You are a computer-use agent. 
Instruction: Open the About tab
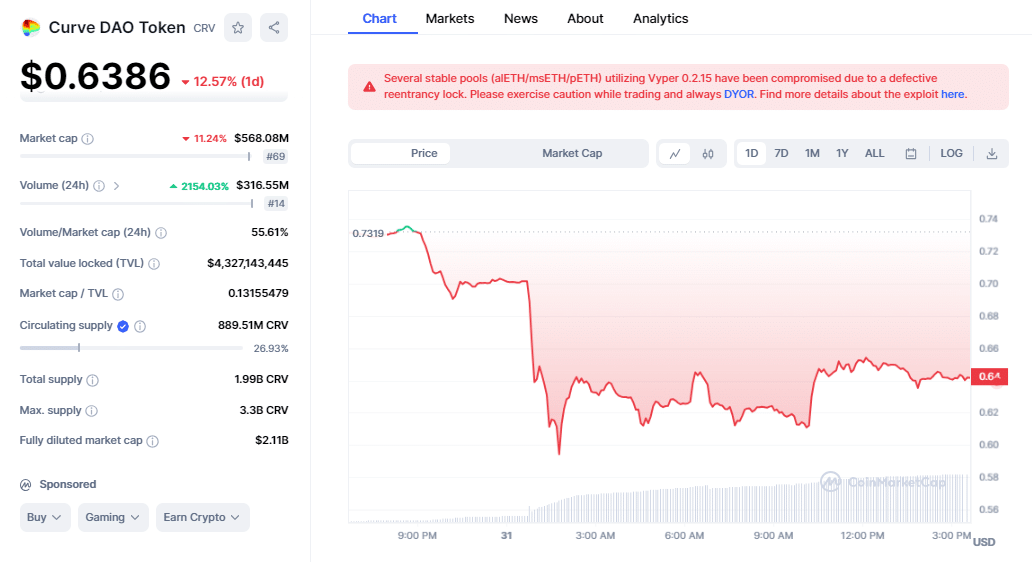pyautogui.click(x=585, y=18)
